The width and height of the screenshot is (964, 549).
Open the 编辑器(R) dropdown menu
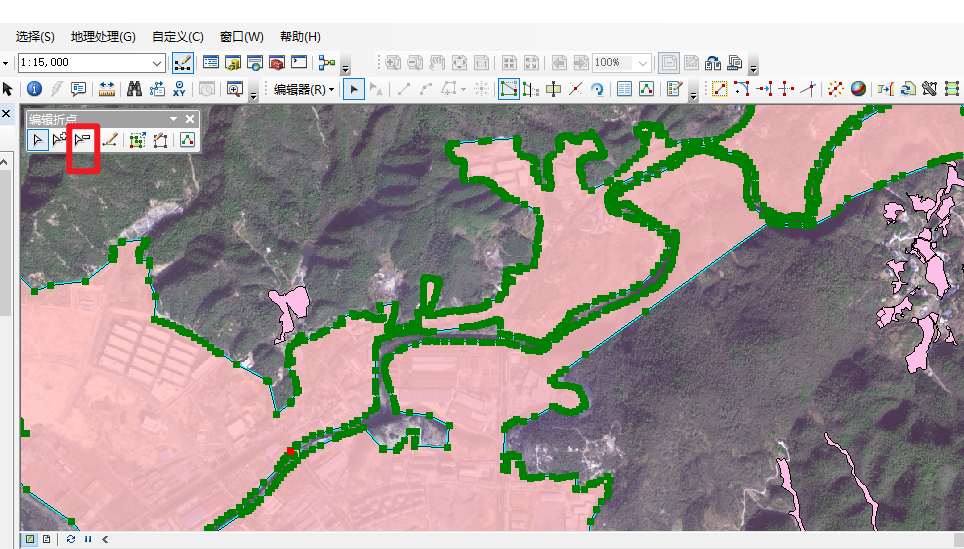tap(304, 90)
